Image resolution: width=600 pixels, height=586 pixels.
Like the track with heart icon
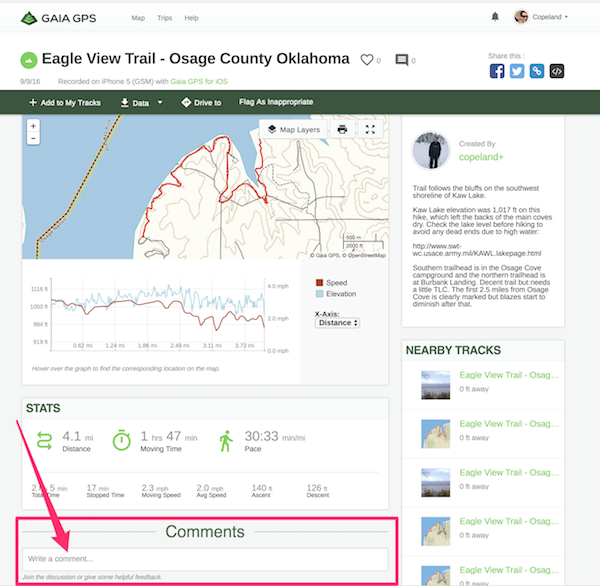click(x=367, y=60)
